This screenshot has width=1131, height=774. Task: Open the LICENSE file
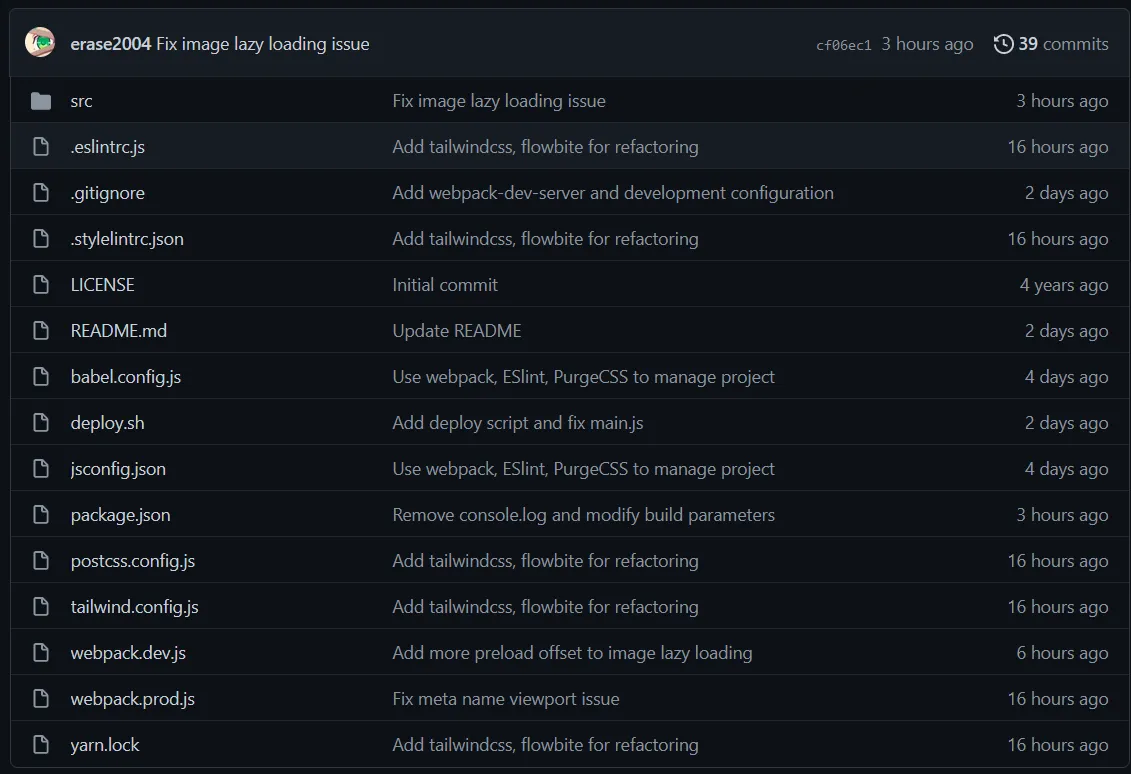point(102,285)
